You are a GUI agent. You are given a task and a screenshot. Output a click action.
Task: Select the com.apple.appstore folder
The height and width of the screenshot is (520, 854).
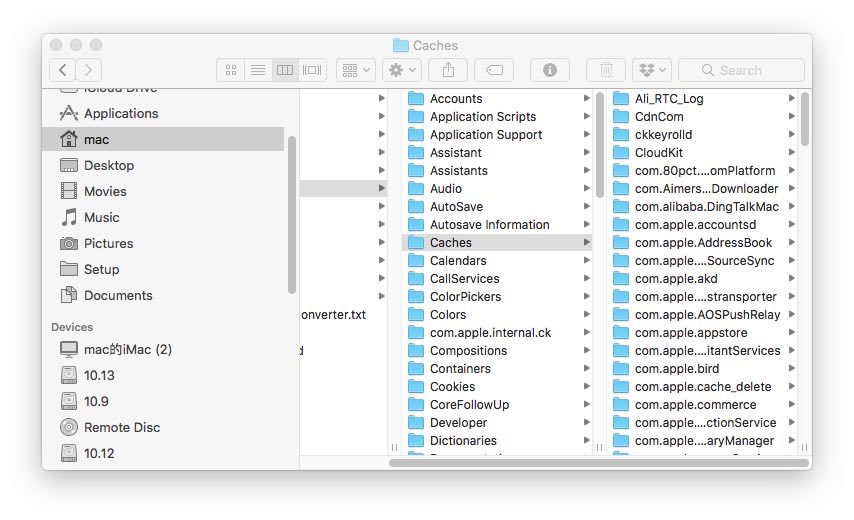702,332
